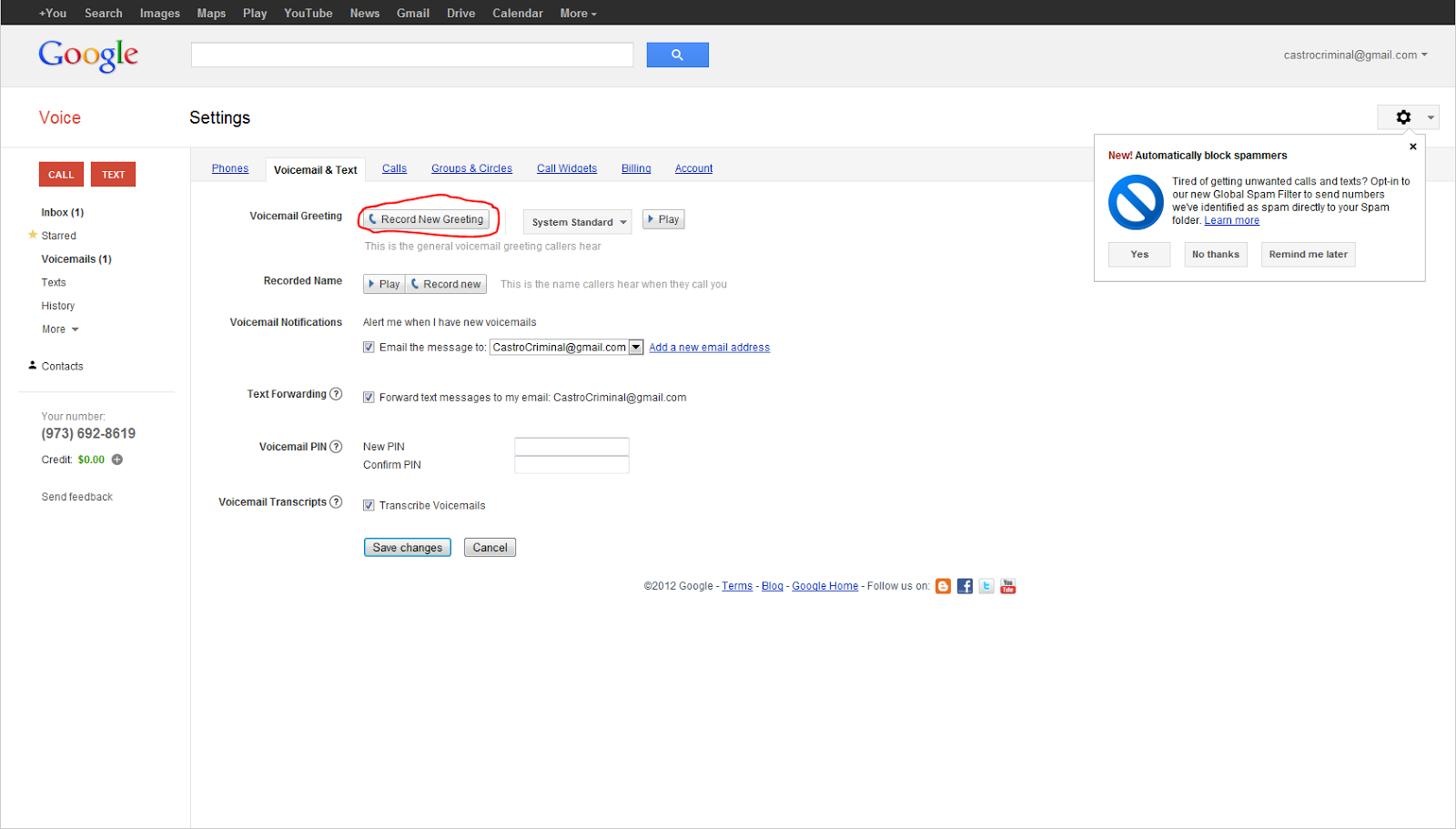
Task: Click the Confirm PIN input field
Action: pos(571,465)
